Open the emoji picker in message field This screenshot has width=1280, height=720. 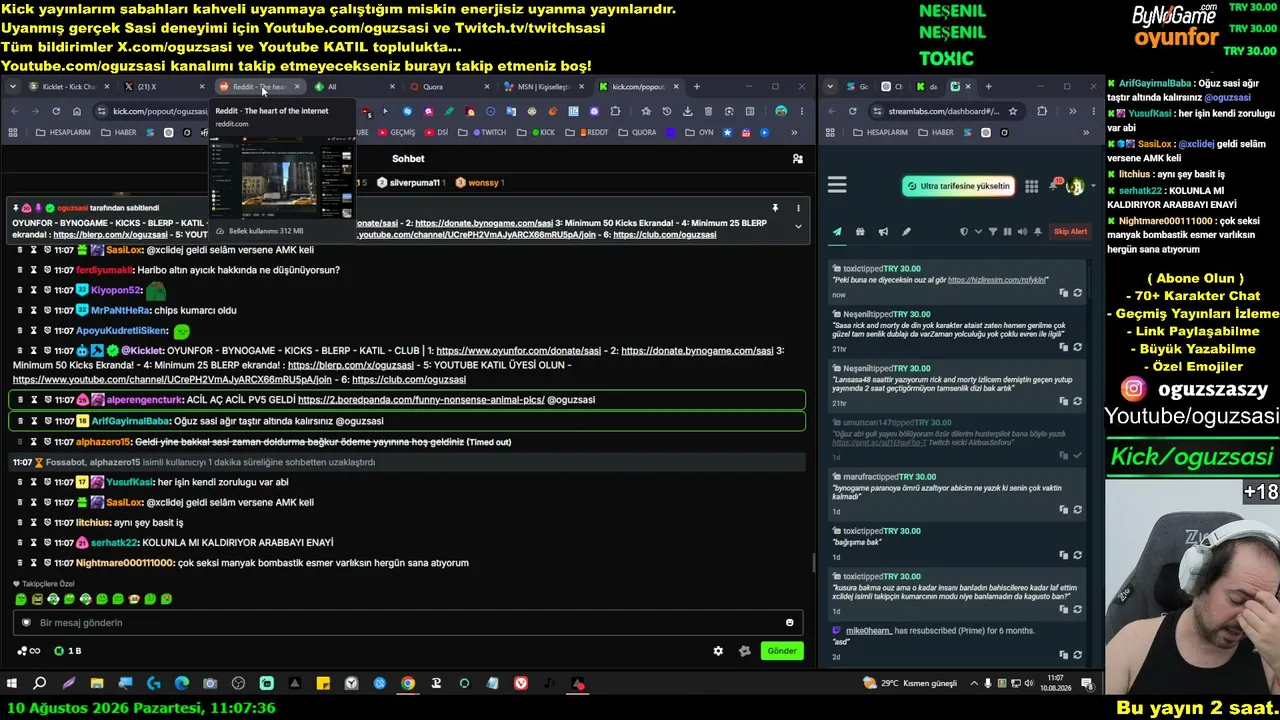(x=790, y=623)
